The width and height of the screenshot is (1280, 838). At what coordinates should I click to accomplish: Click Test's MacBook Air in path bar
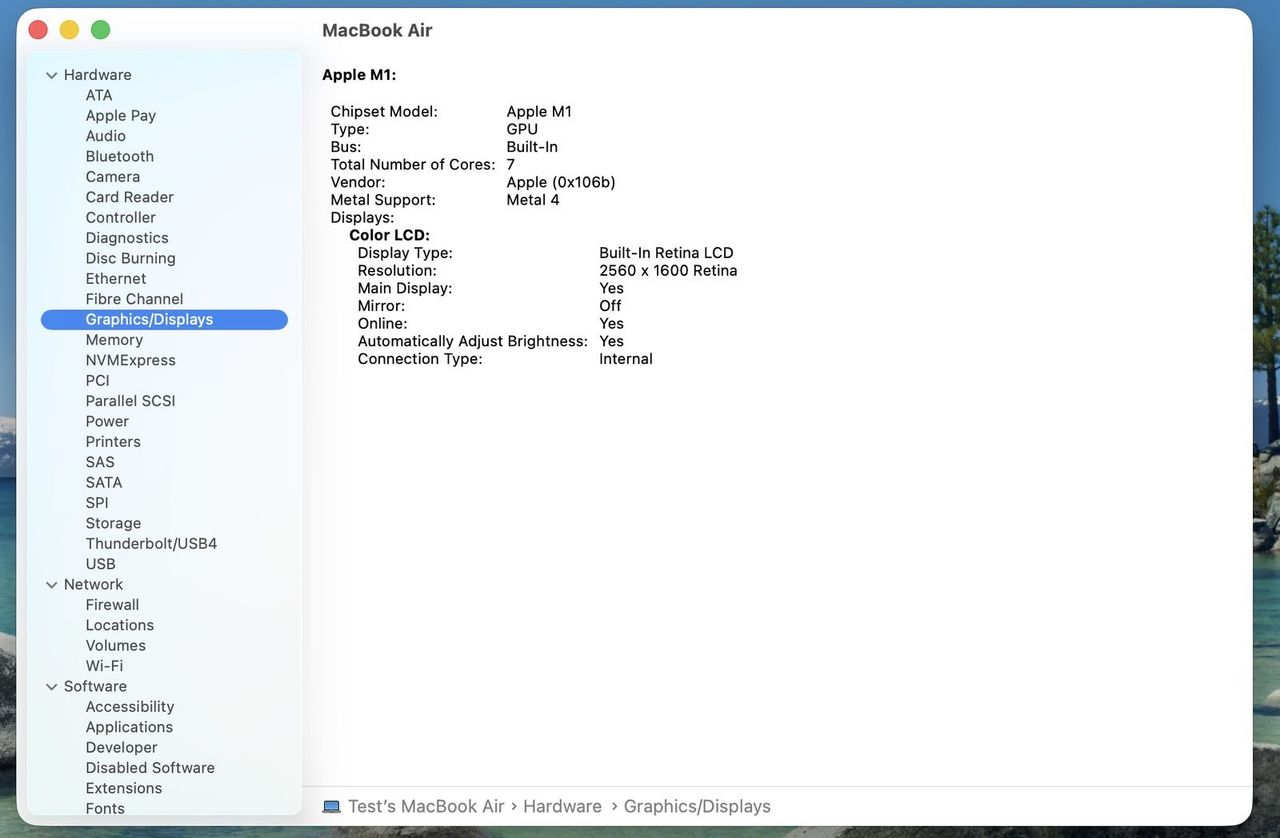pyautogui.click(x=426, y=806)
